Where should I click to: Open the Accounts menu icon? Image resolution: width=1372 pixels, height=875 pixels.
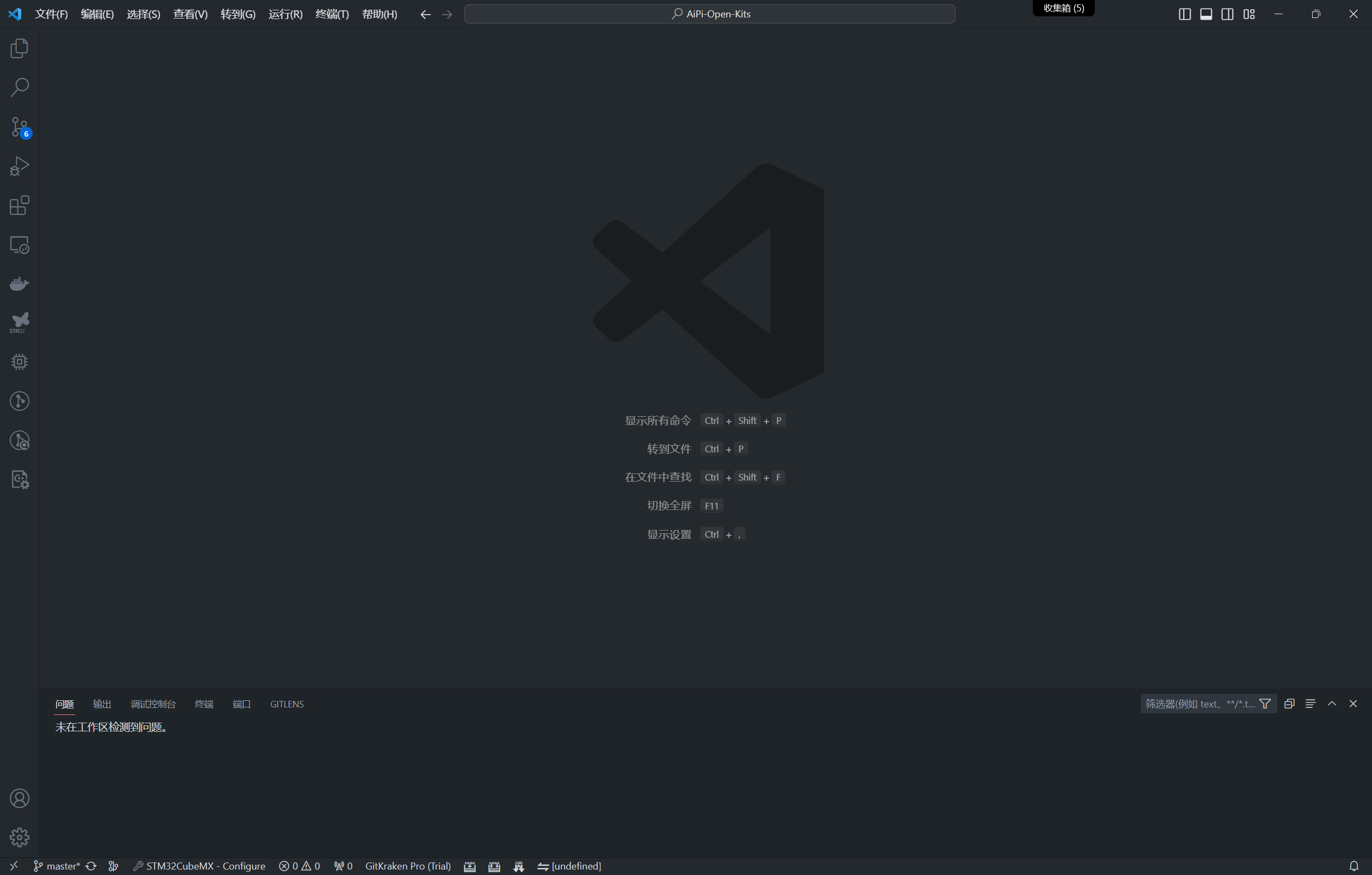[x=20, y=798]
